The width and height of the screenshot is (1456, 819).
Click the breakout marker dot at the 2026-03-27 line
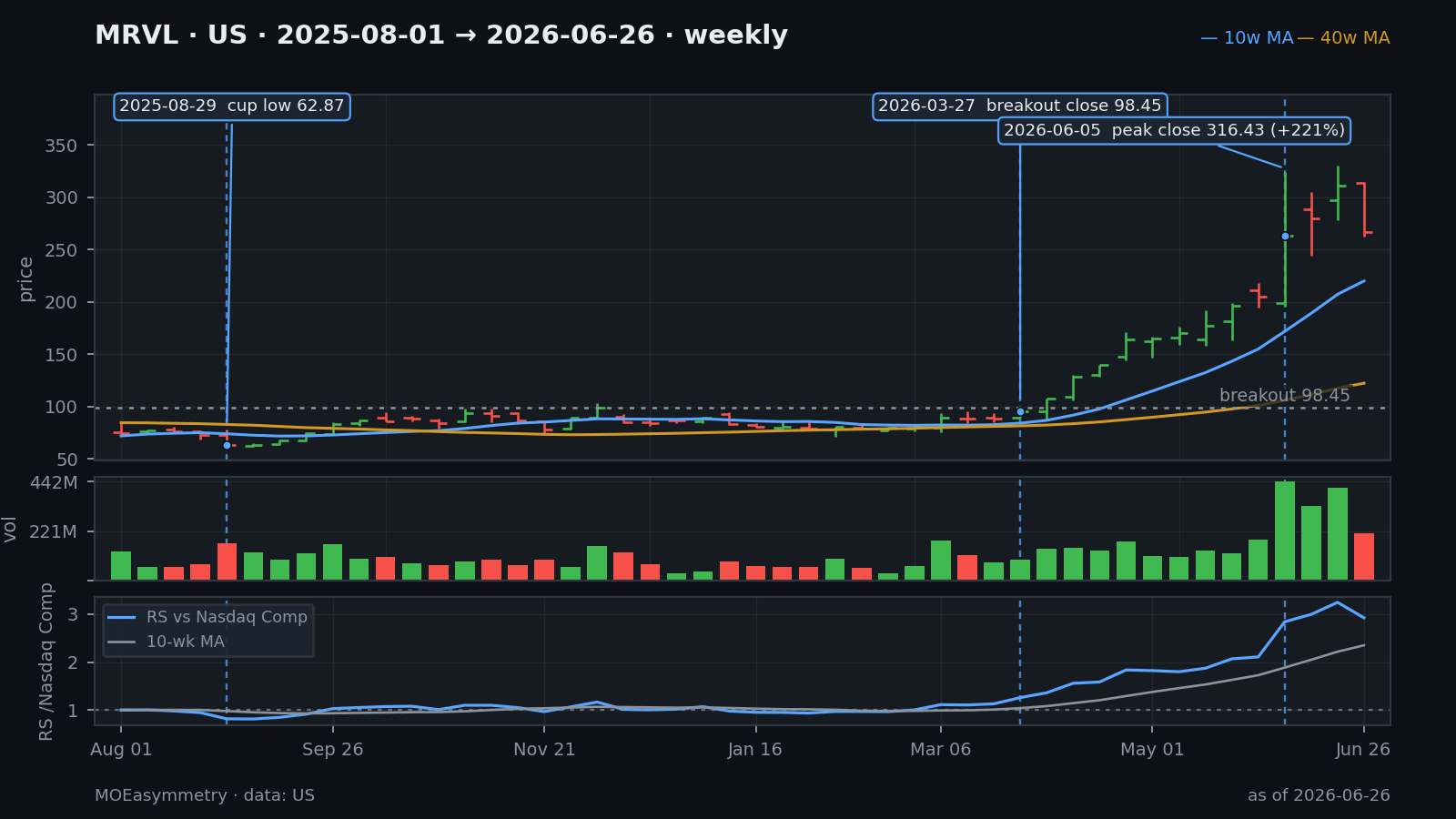pos(1020,411)
